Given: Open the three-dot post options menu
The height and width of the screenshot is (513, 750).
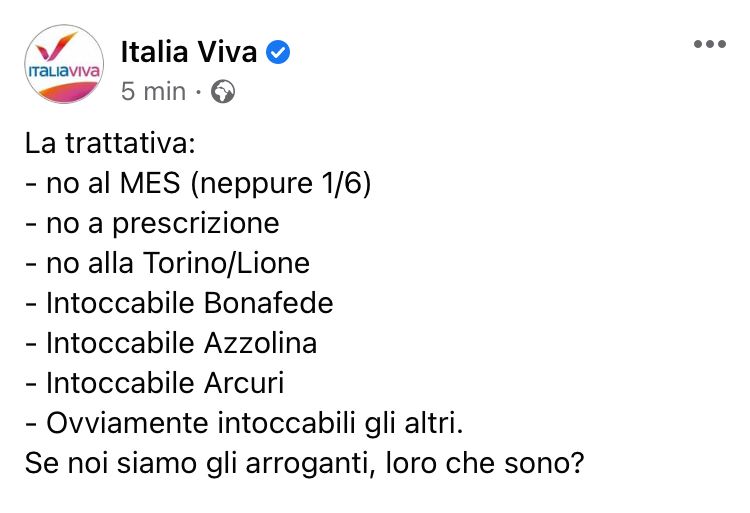Looking at the screenshot, I should tap(710, 44).
